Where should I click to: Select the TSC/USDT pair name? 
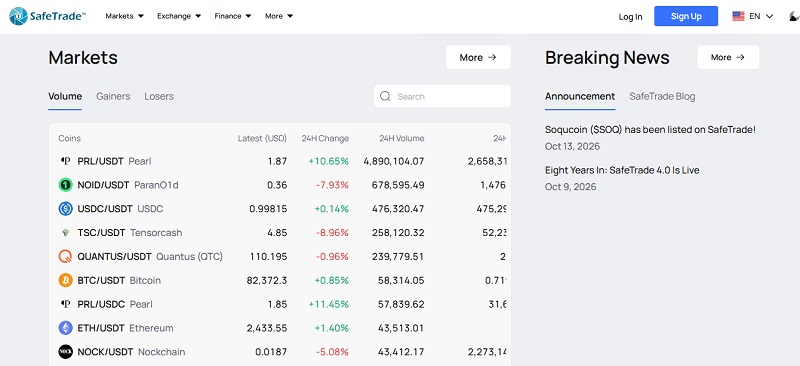pos(102,233)
